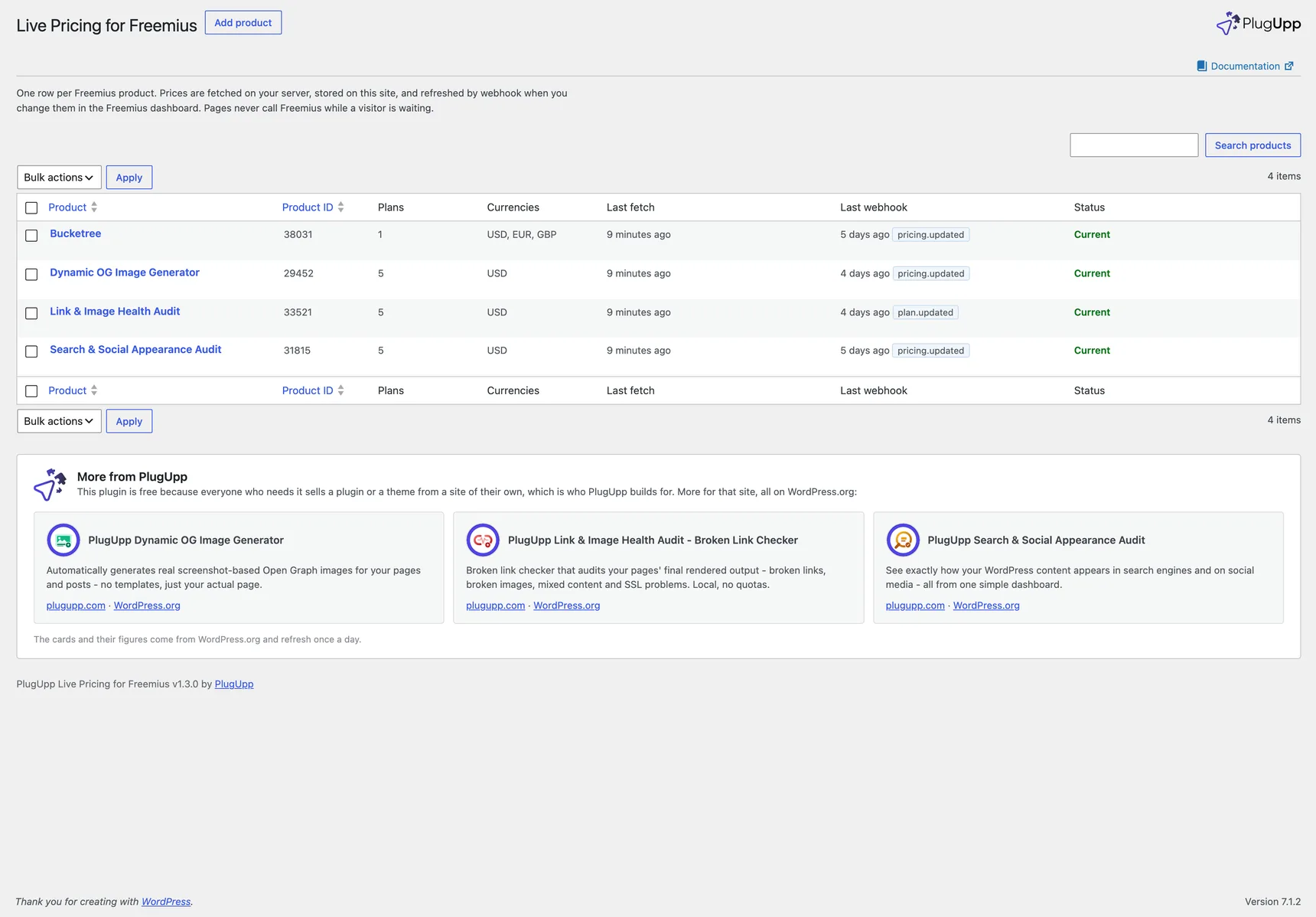1316x917 pixels.
Task: Check the Dynamic OG Image Generator row checkbox
Action: (31, 275)
